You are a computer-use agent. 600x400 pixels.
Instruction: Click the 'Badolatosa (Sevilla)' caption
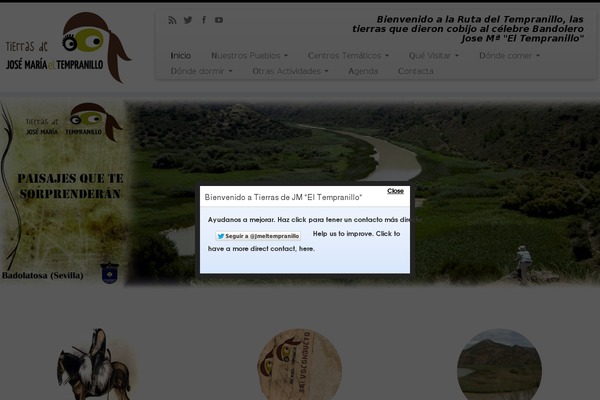click(x=42, y=276)
